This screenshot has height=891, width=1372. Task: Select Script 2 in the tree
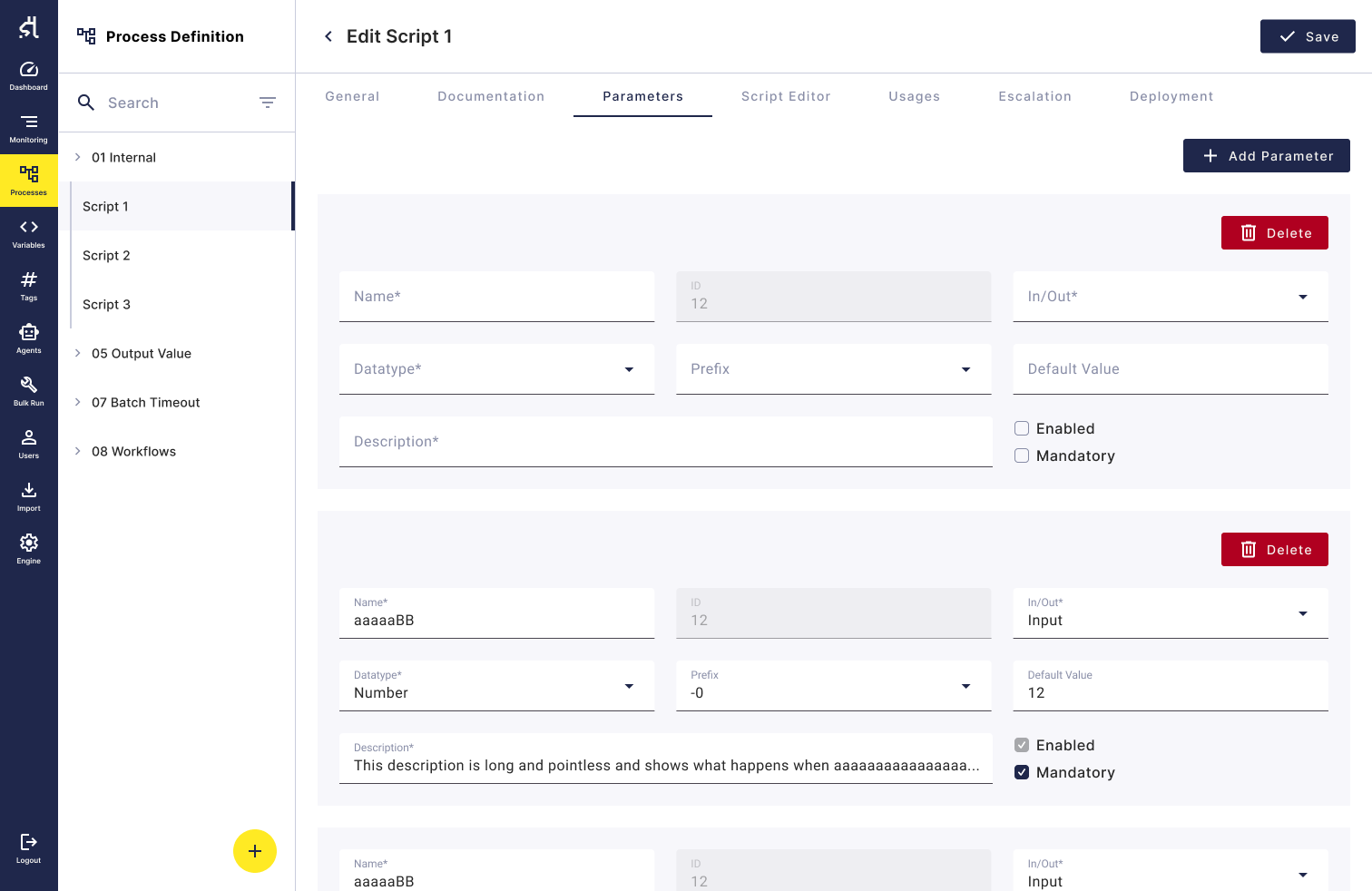[x=181, y=255]
